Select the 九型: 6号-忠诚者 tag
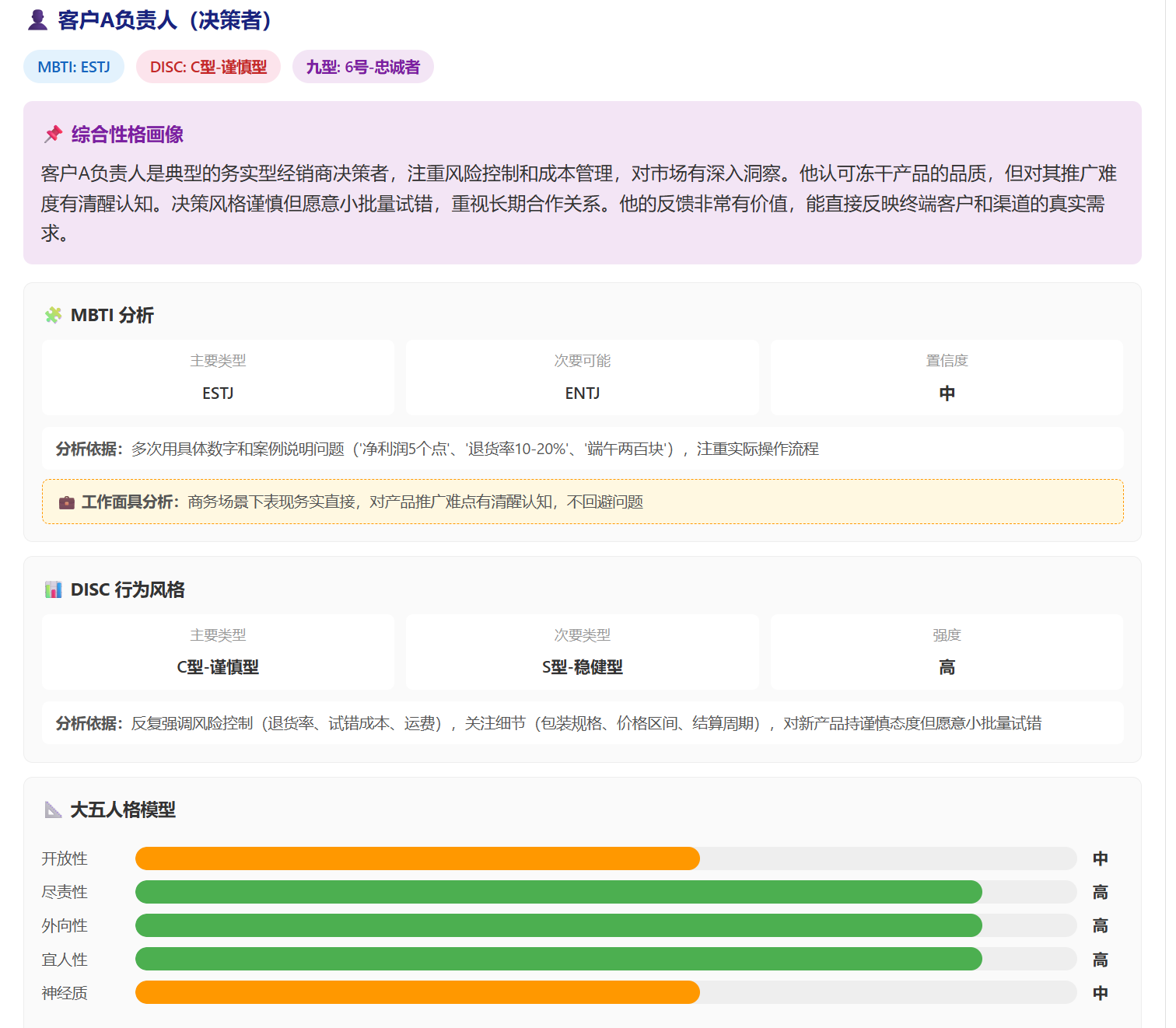The image size is (1176, 1028). (x=362, y=67)
